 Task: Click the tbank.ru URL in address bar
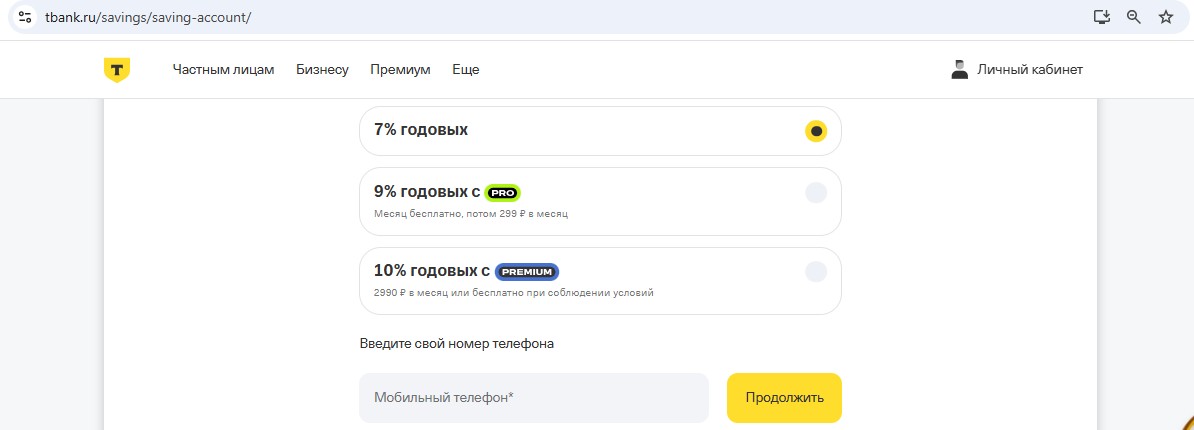point(148,18)
